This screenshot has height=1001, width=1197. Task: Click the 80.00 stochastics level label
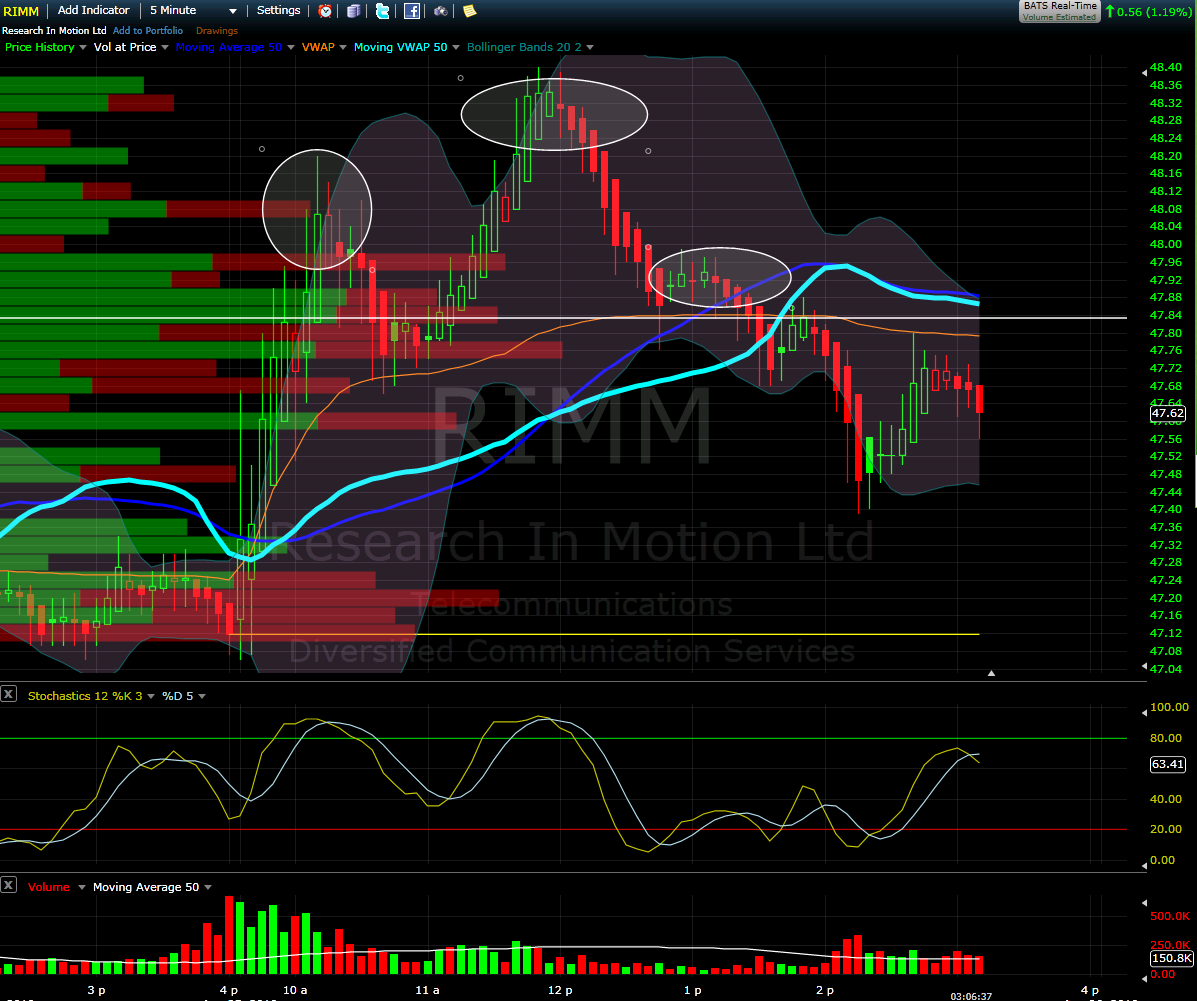click(x=1166, y=738)
